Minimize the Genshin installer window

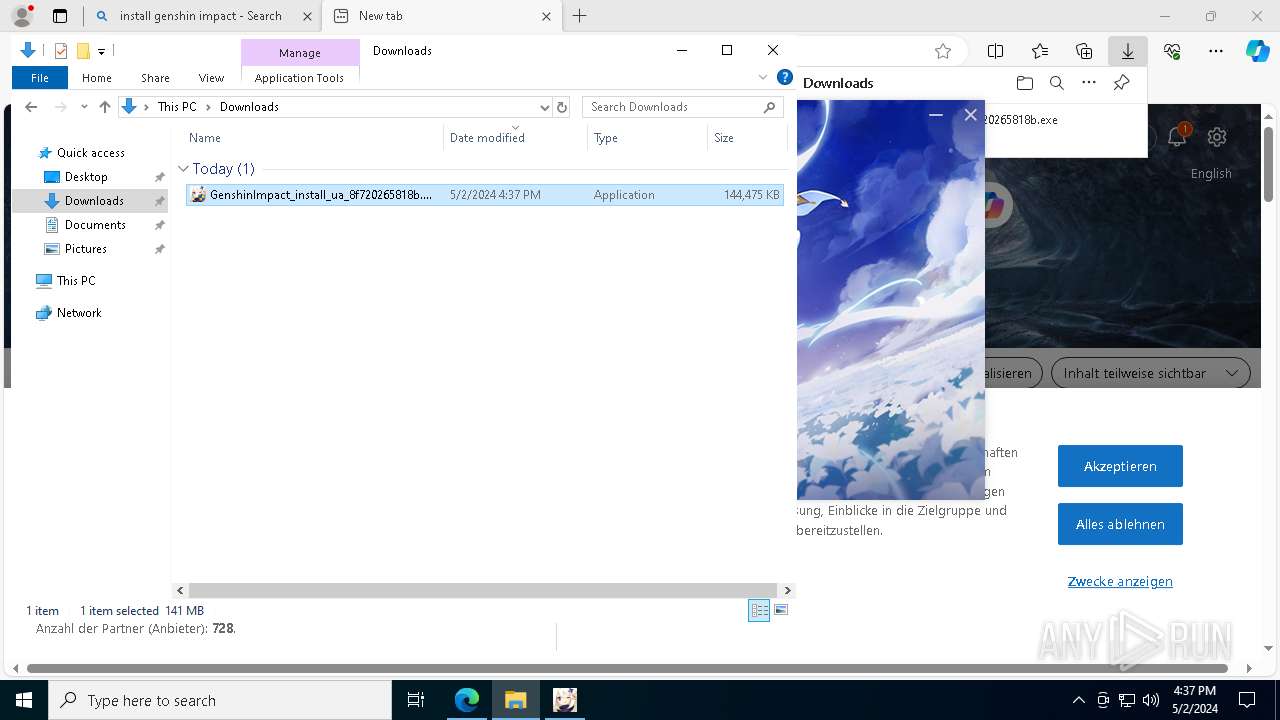[936, 115]
